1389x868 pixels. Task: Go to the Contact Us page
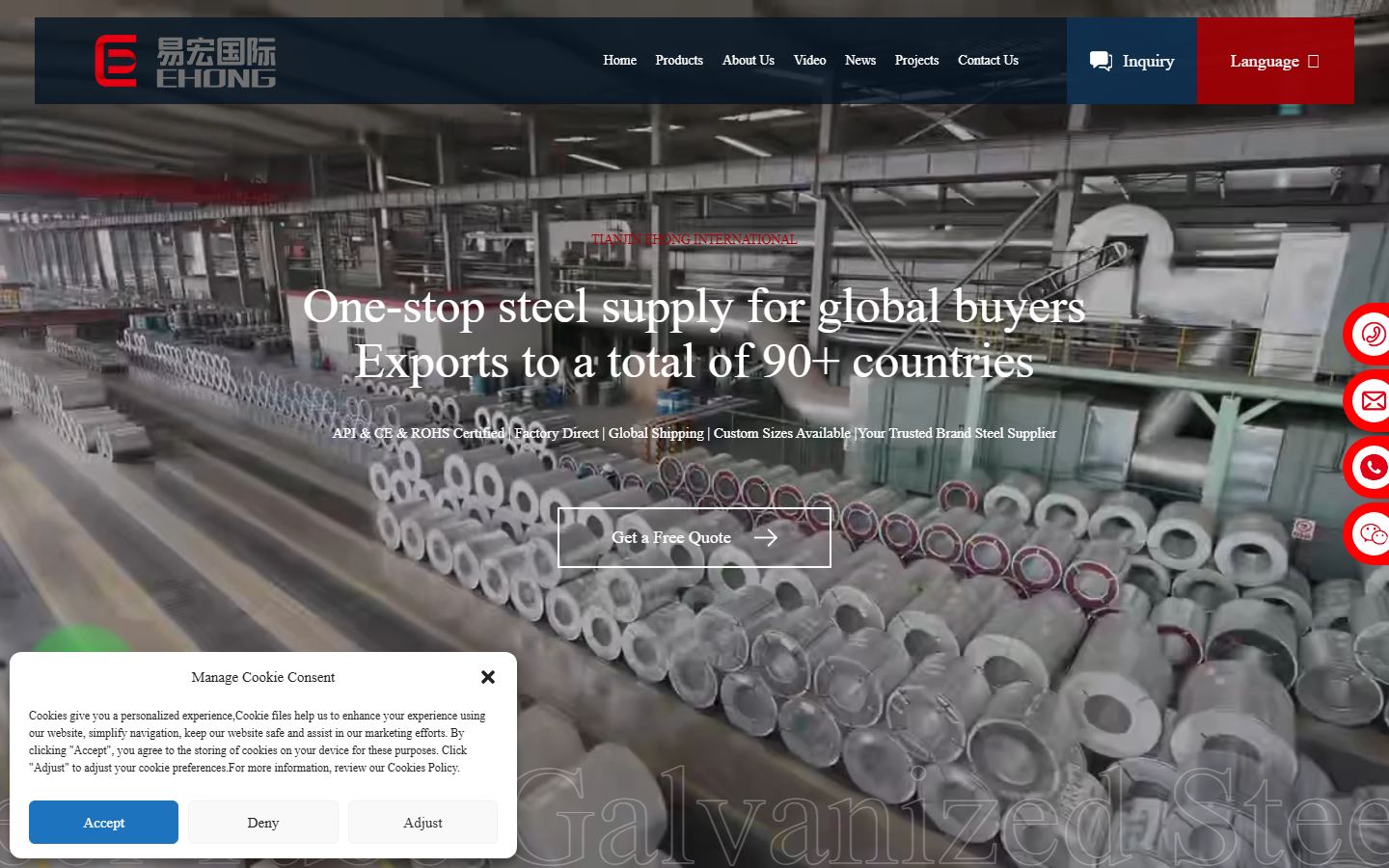pyautogui.click(x=988, y=60)
